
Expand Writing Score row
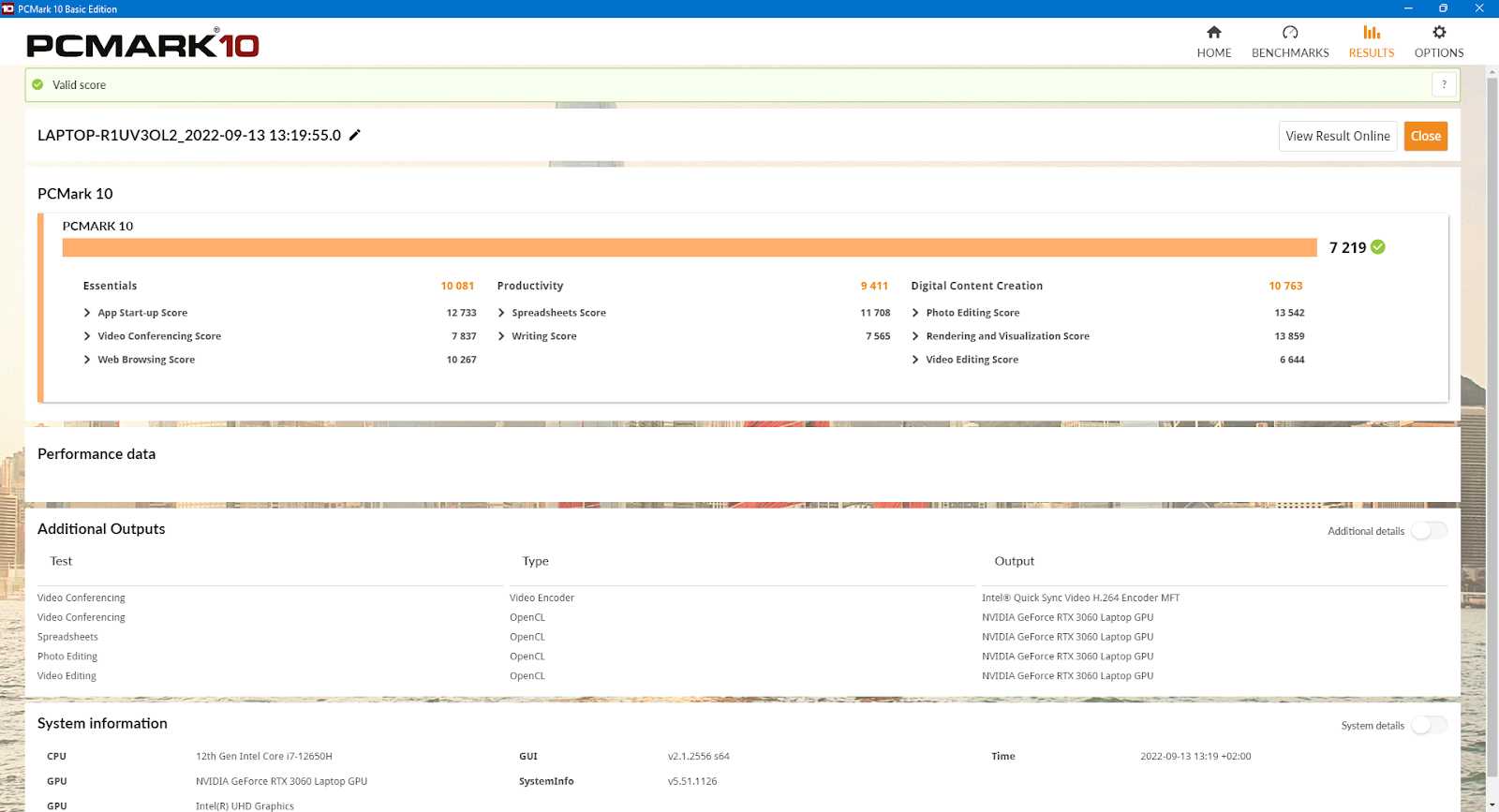click(x=501, y=336)
